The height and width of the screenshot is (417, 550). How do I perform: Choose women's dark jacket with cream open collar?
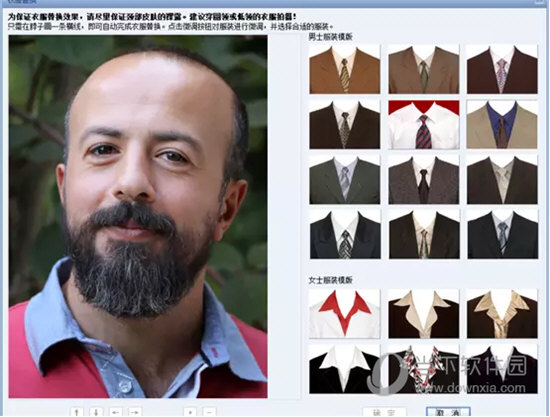[424, 314]
